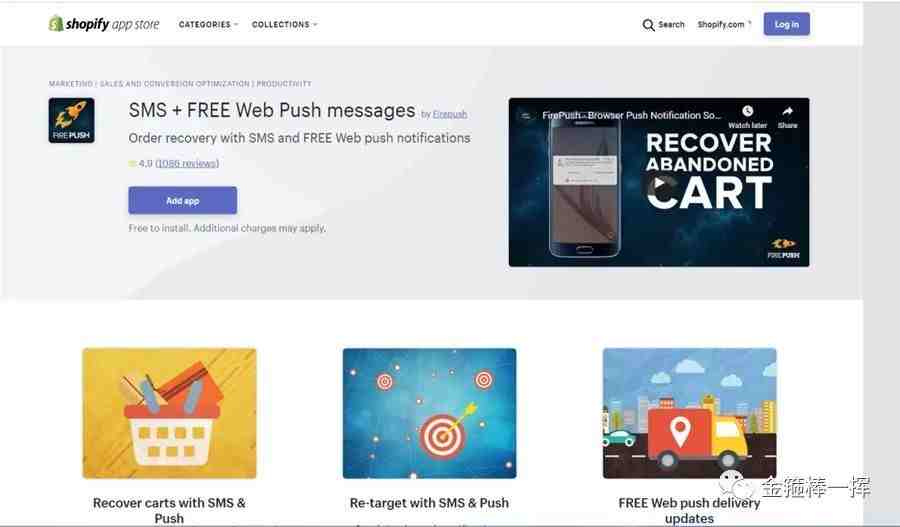Click the Log in button
Image resolution: width=900 pixels, height=527 pixels.
[x=786, y=24]
